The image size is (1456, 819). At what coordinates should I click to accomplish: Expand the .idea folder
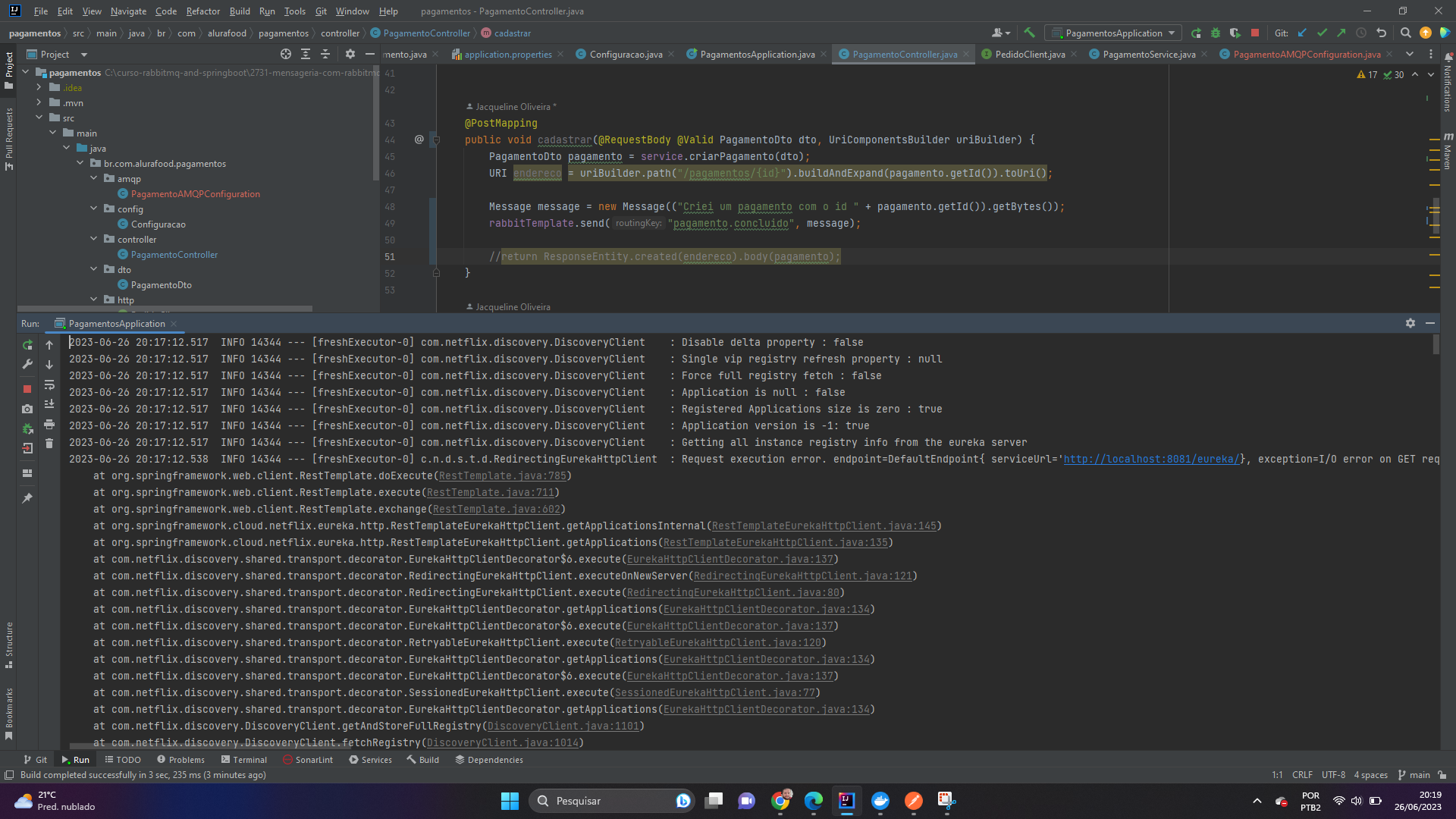pyautogui.click(x=39, y=87)
